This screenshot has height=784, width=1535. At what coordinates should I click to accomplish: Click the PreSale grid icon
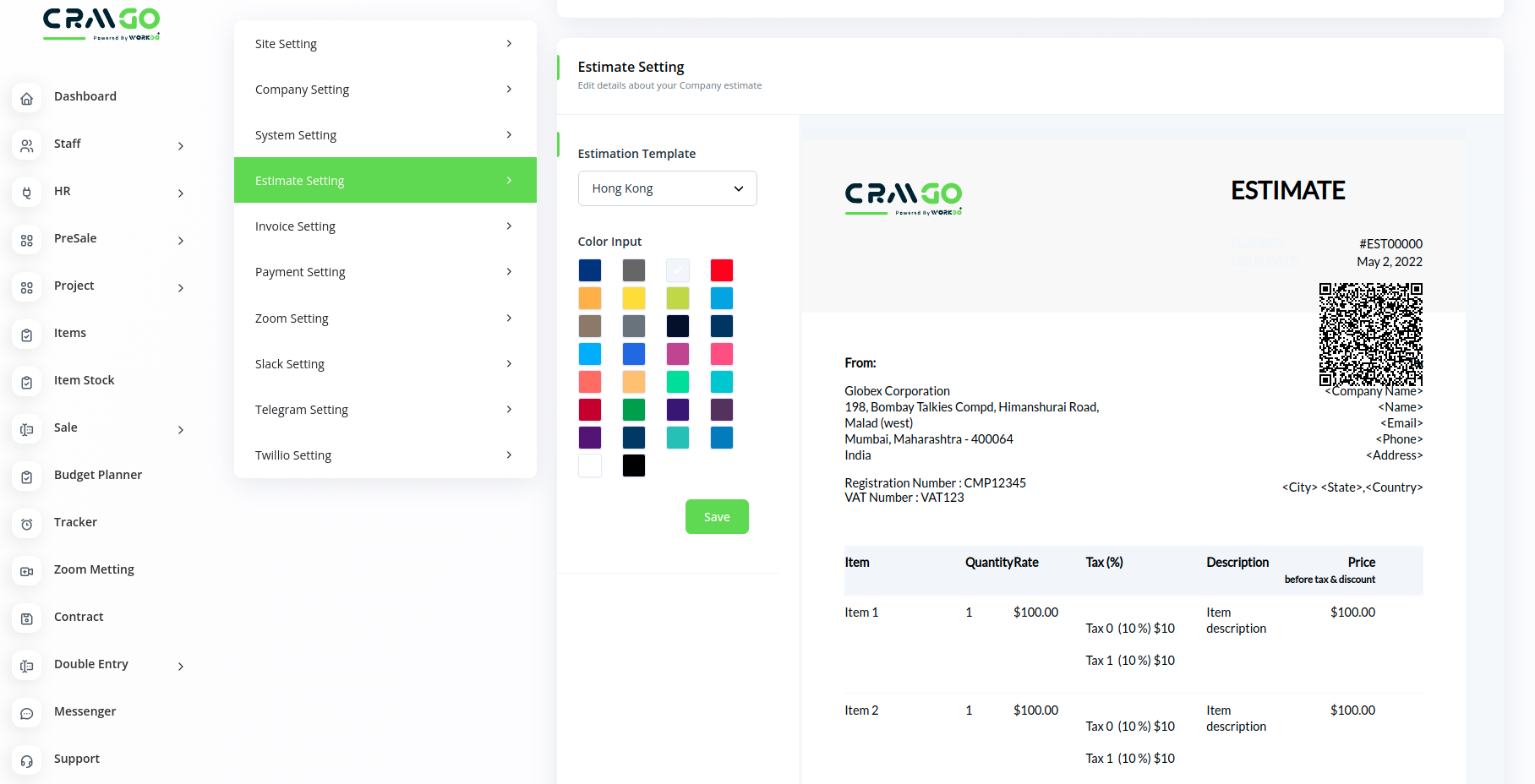pos(27,240)
